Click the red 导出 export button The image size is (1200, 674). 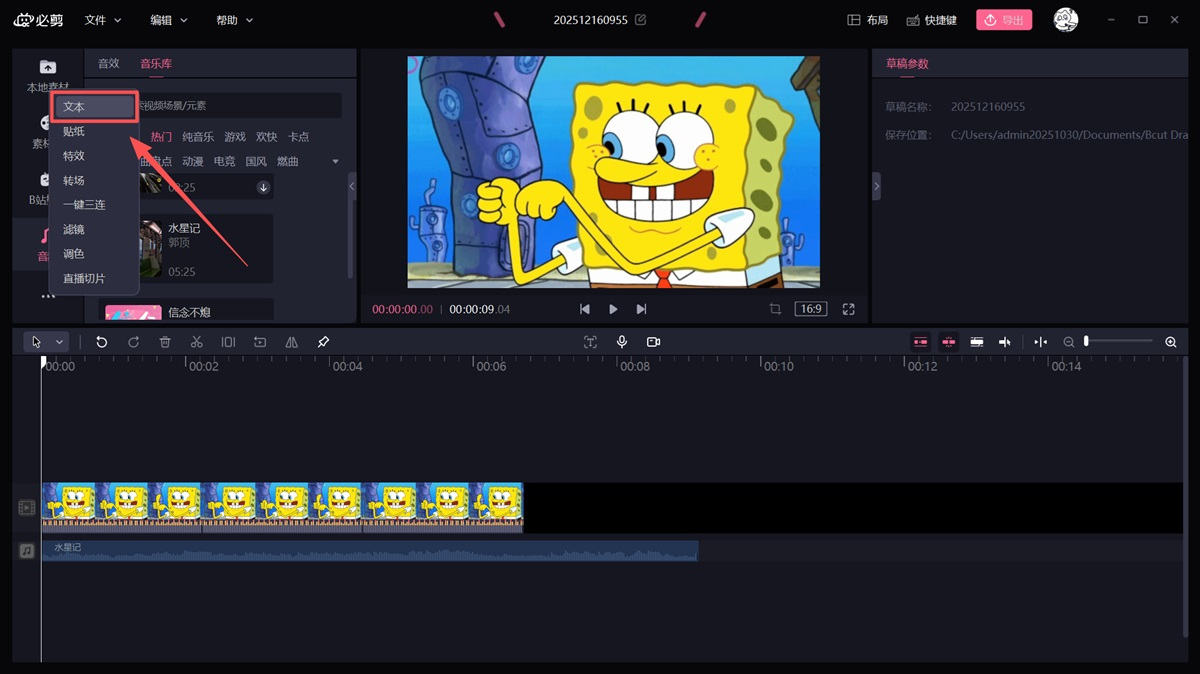pyautogui.click(x=1003, y=20)
